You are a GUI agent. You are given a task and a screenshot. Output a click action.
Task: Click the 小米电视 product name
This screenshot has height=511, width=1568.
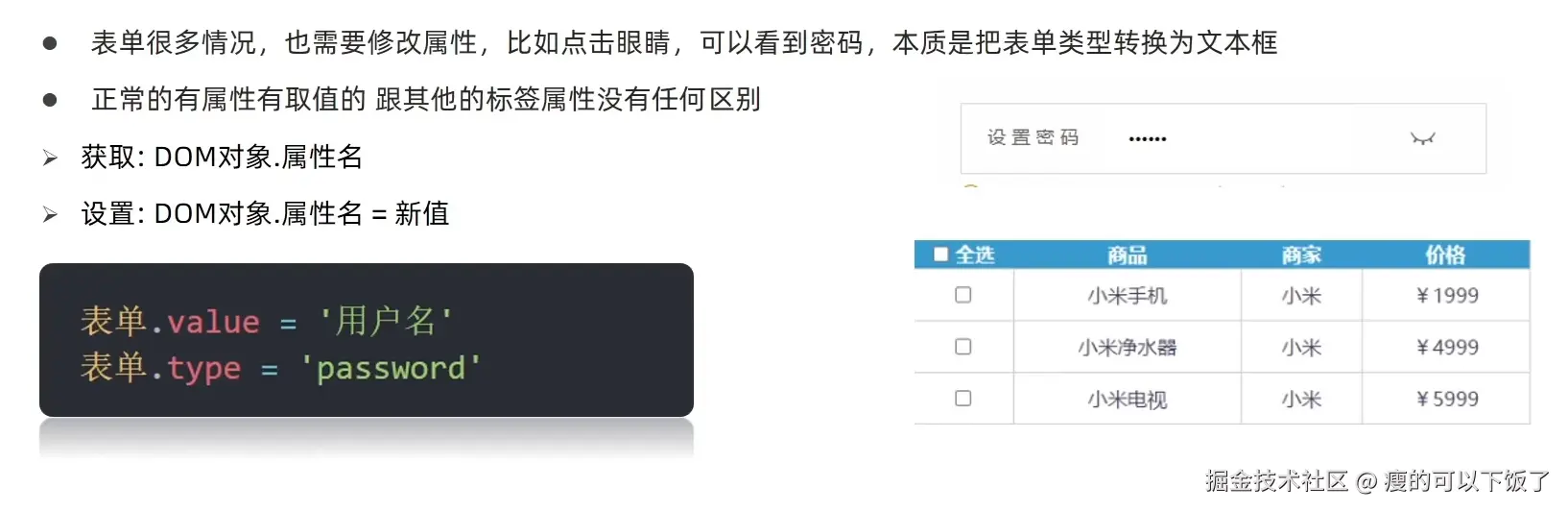[x=1128, y=400]
